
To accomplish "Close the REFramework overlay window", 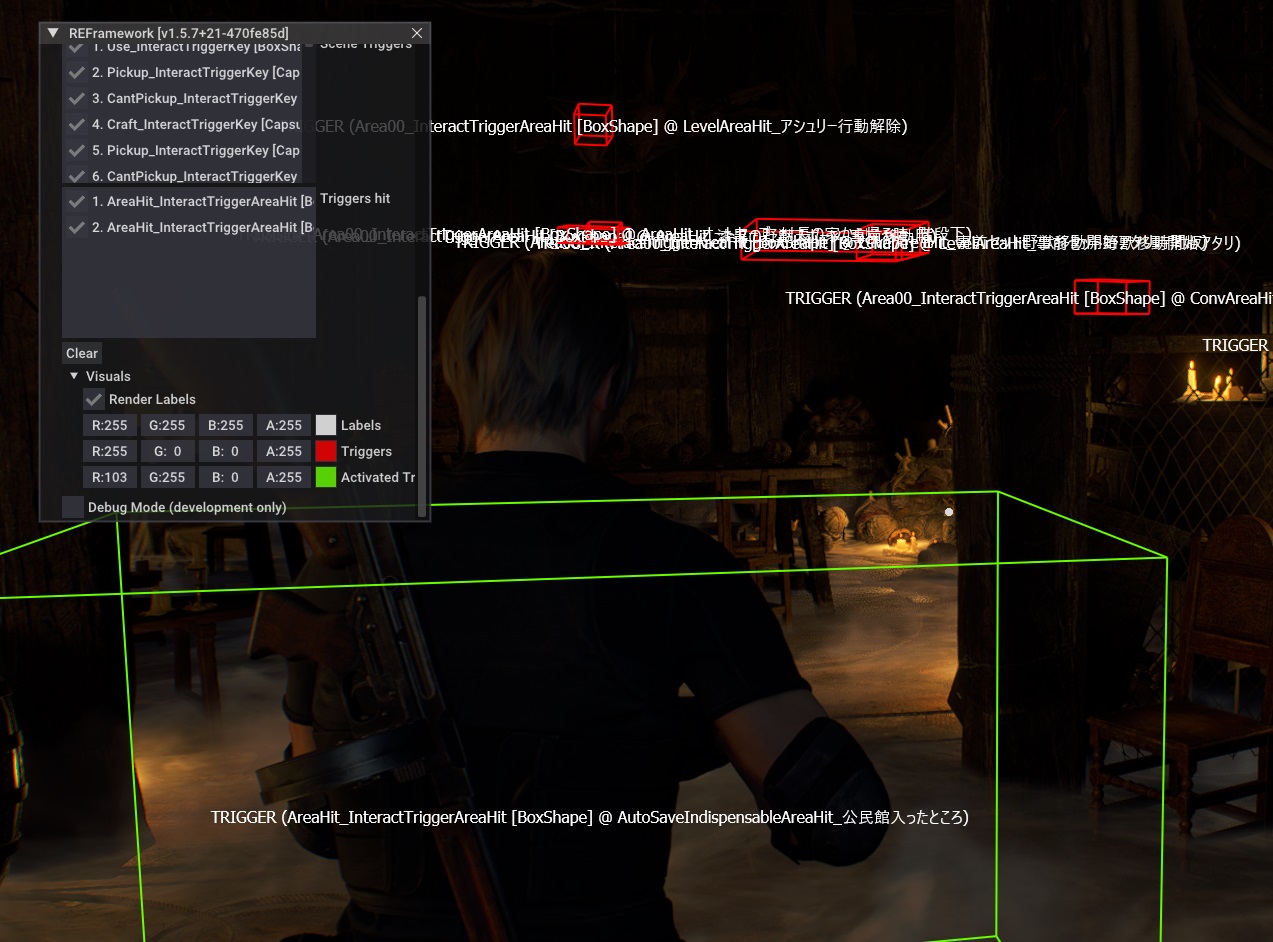I will coord(417,33).
